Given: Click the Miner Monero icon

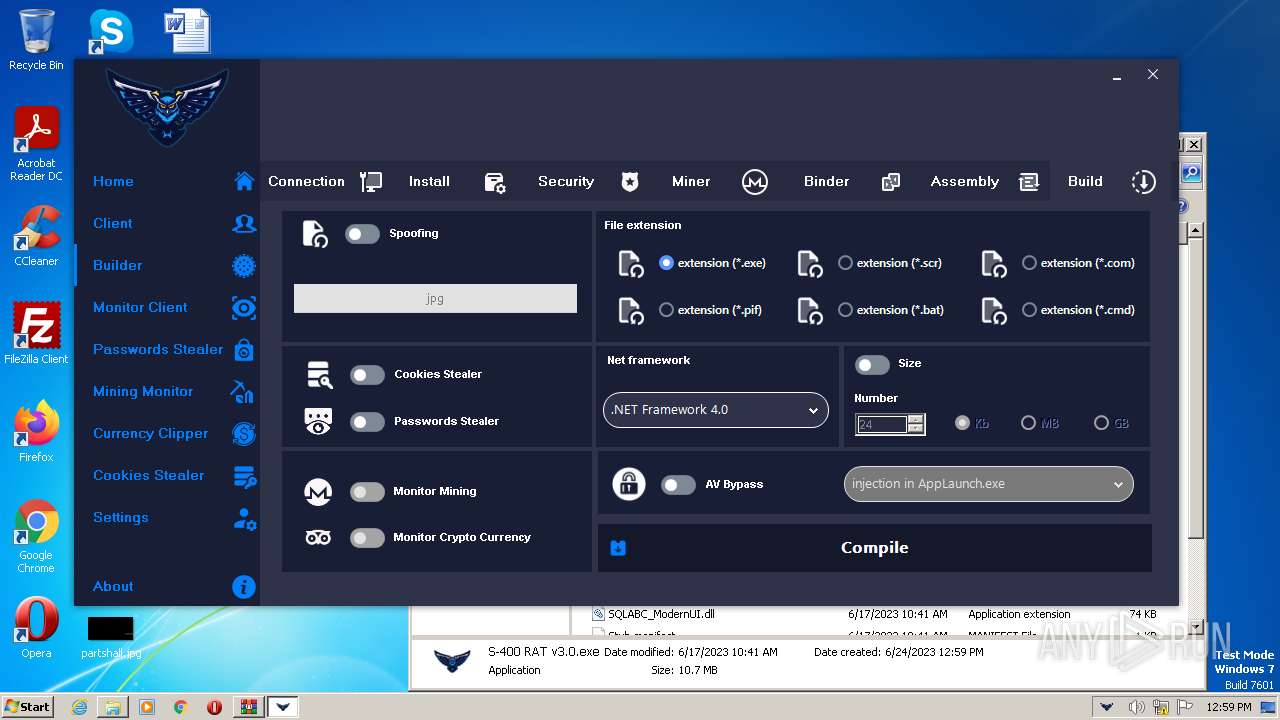Looking at the screenshot, I should (x=755, y=182).
